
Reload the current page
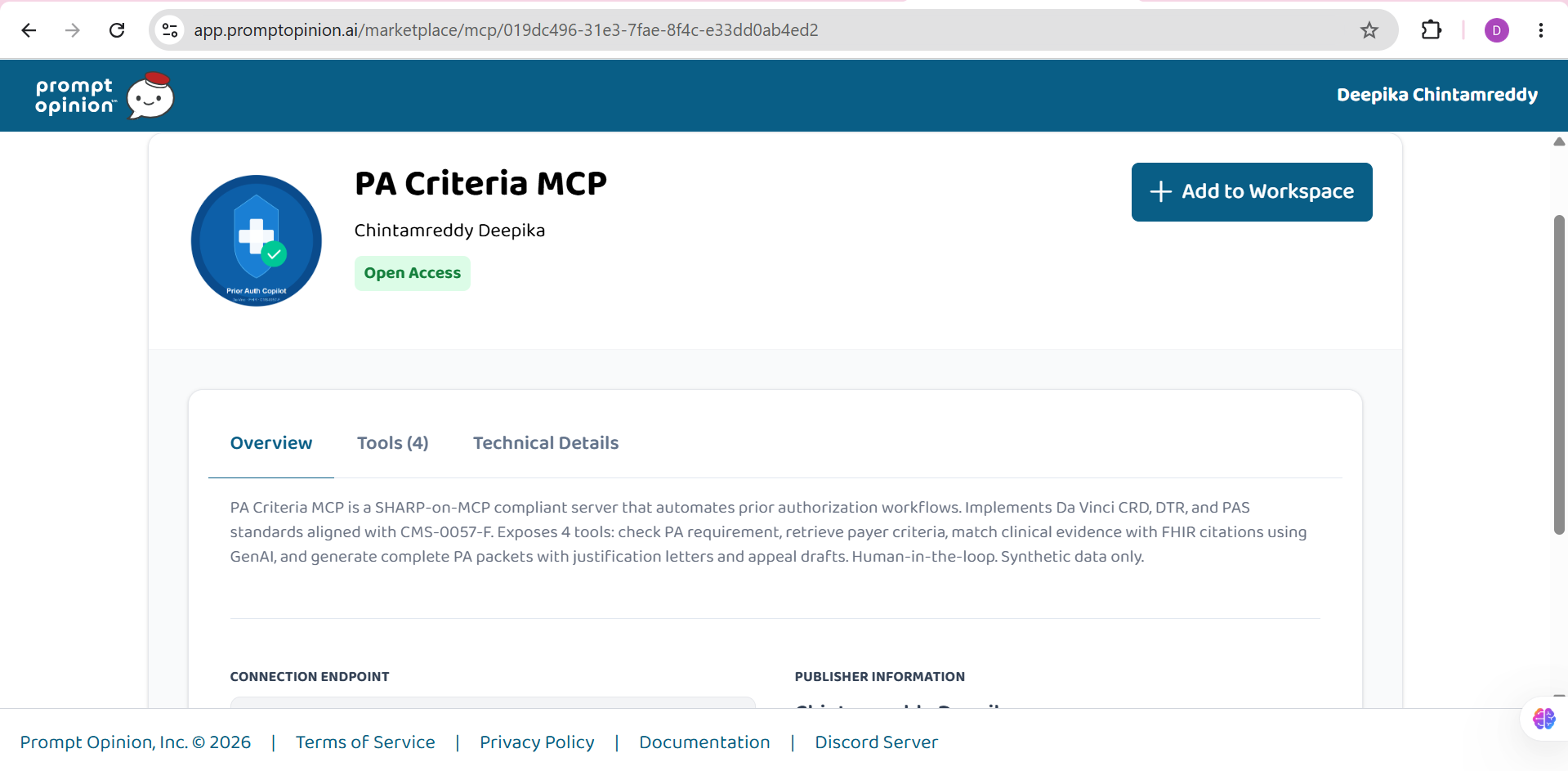pyautogui.click(x=117, y=30)
